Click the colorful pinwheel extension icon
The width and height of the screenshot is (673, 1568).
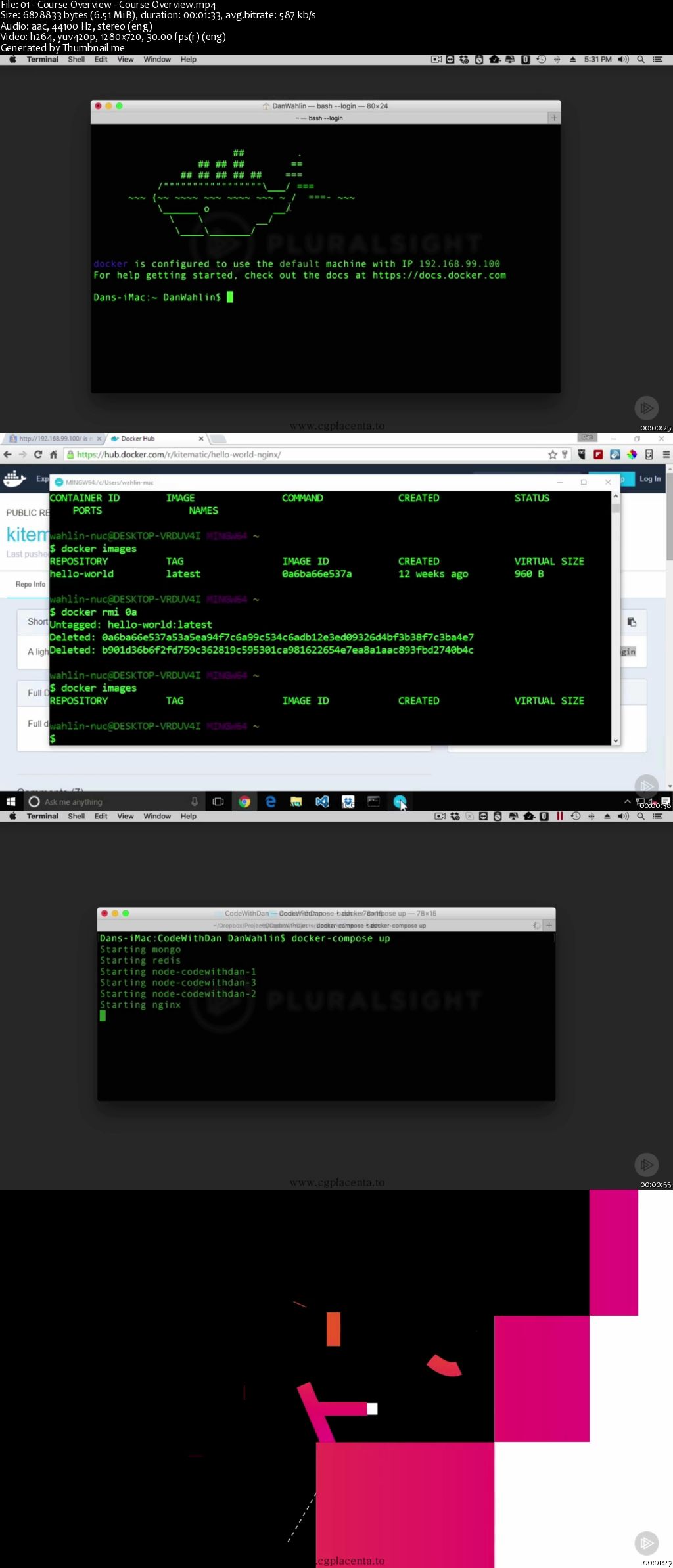[632, 455]
